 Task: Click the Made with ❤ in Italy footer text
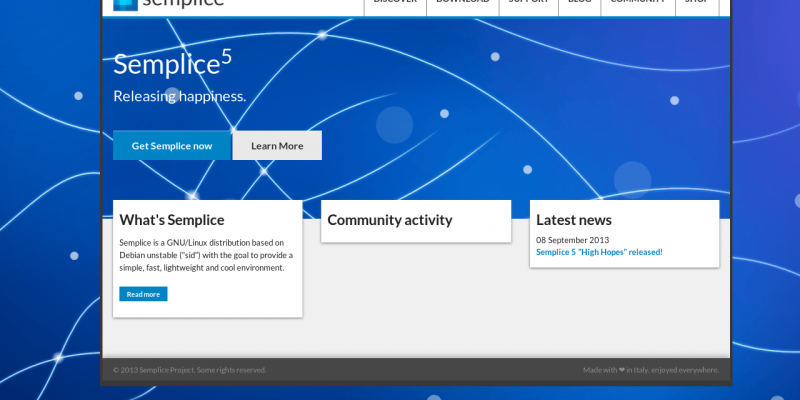(x=651, y=370)
